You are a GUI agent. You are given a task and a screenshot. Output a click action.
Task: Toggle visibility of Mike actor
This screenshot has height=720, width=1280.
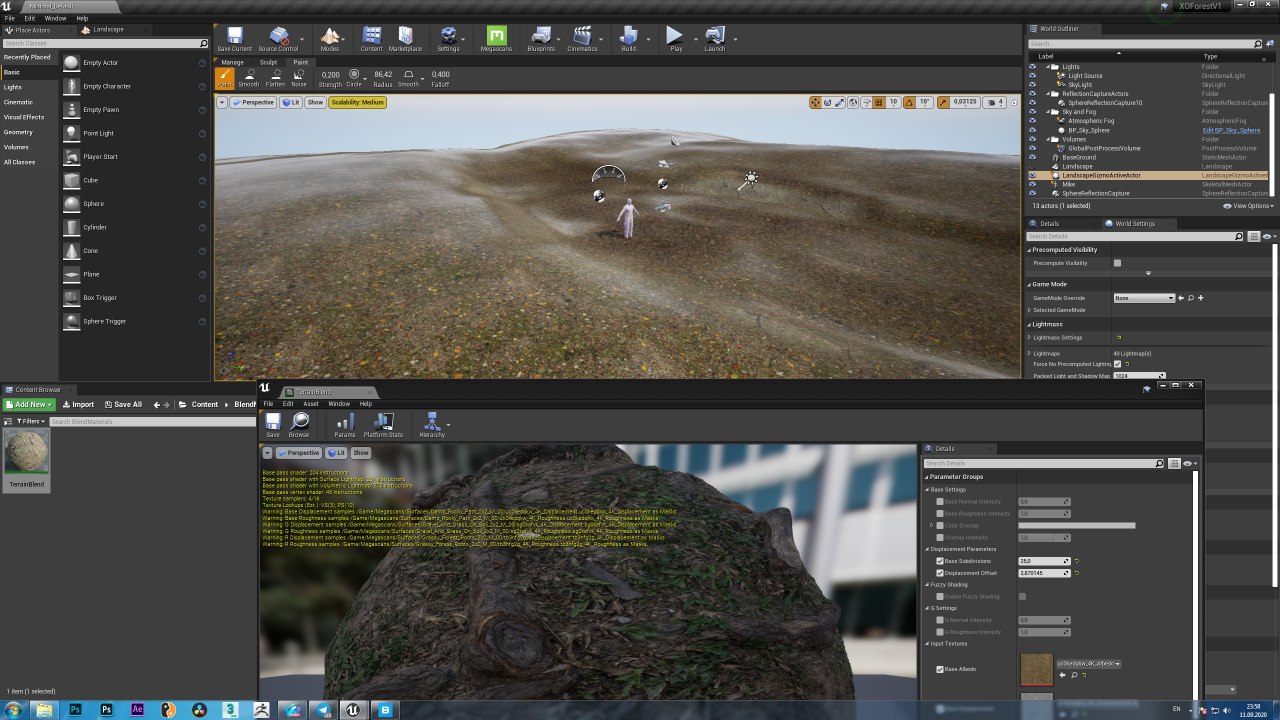coord(1032,184)
